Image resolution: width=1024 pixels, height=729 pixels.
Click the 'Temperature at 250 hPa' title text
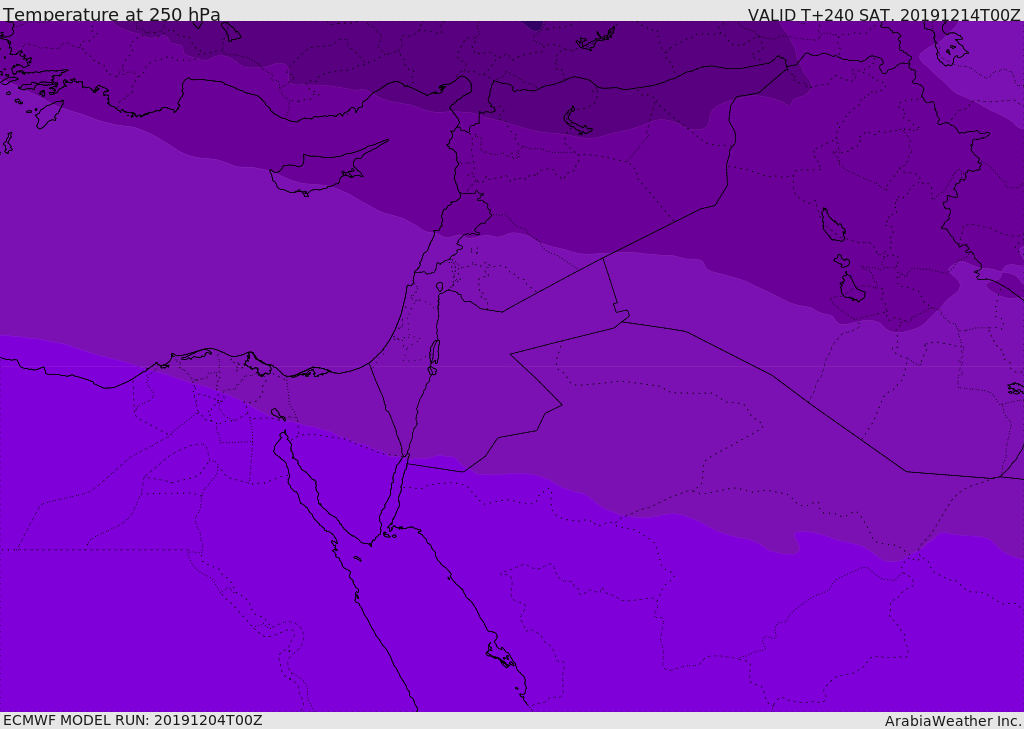[112, 14]
